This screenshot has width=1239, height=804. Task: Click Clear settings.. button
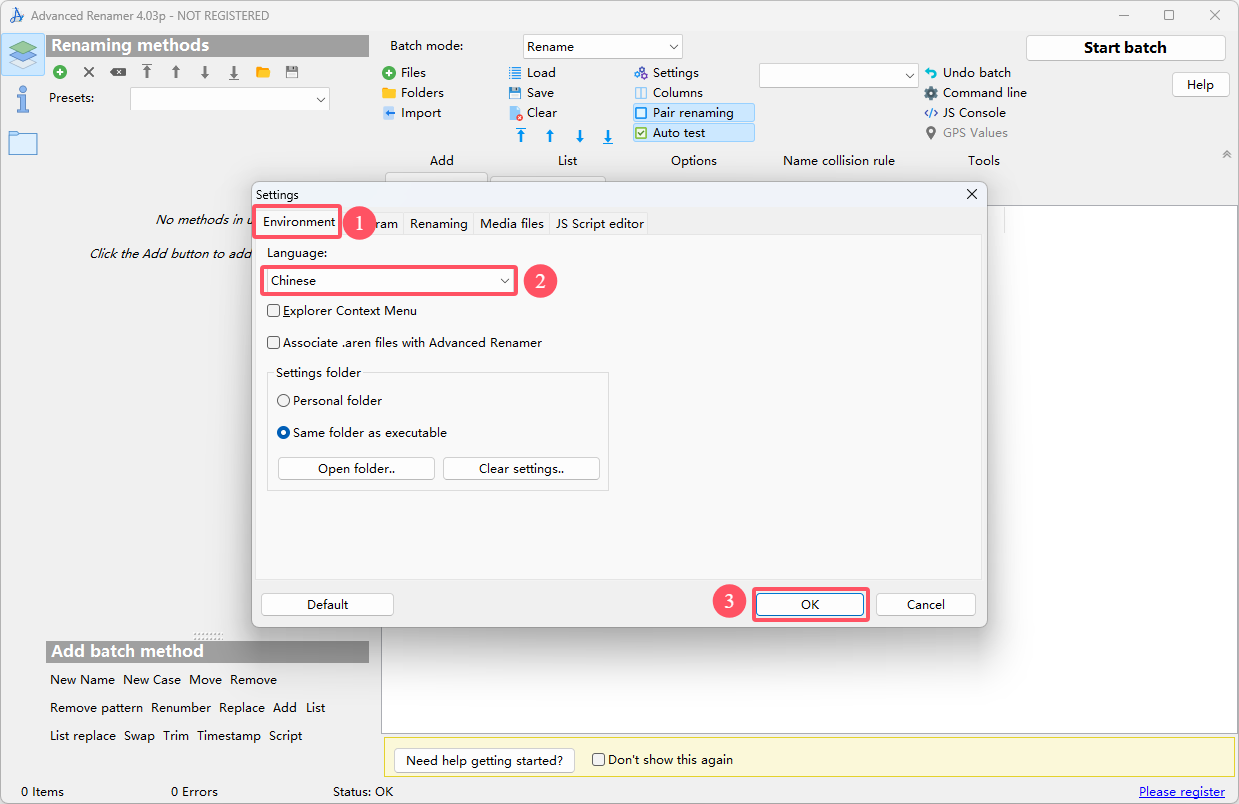tap(521, 469)
